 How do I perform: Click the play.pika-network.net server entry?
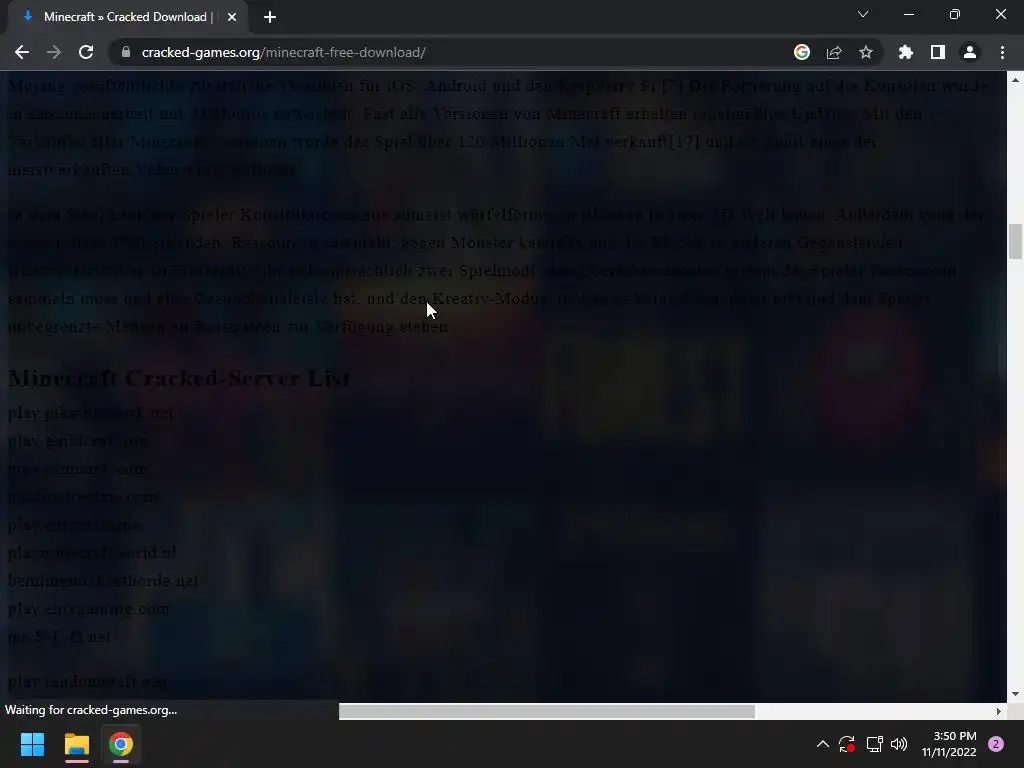90,413
